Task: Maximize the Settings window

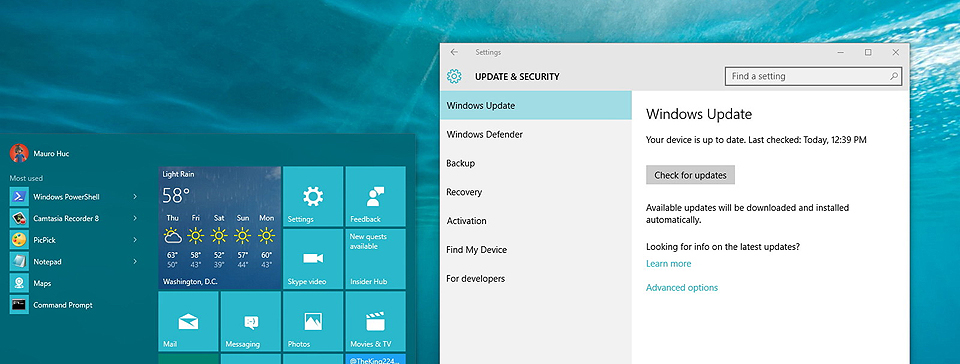Action: (868, 53)
